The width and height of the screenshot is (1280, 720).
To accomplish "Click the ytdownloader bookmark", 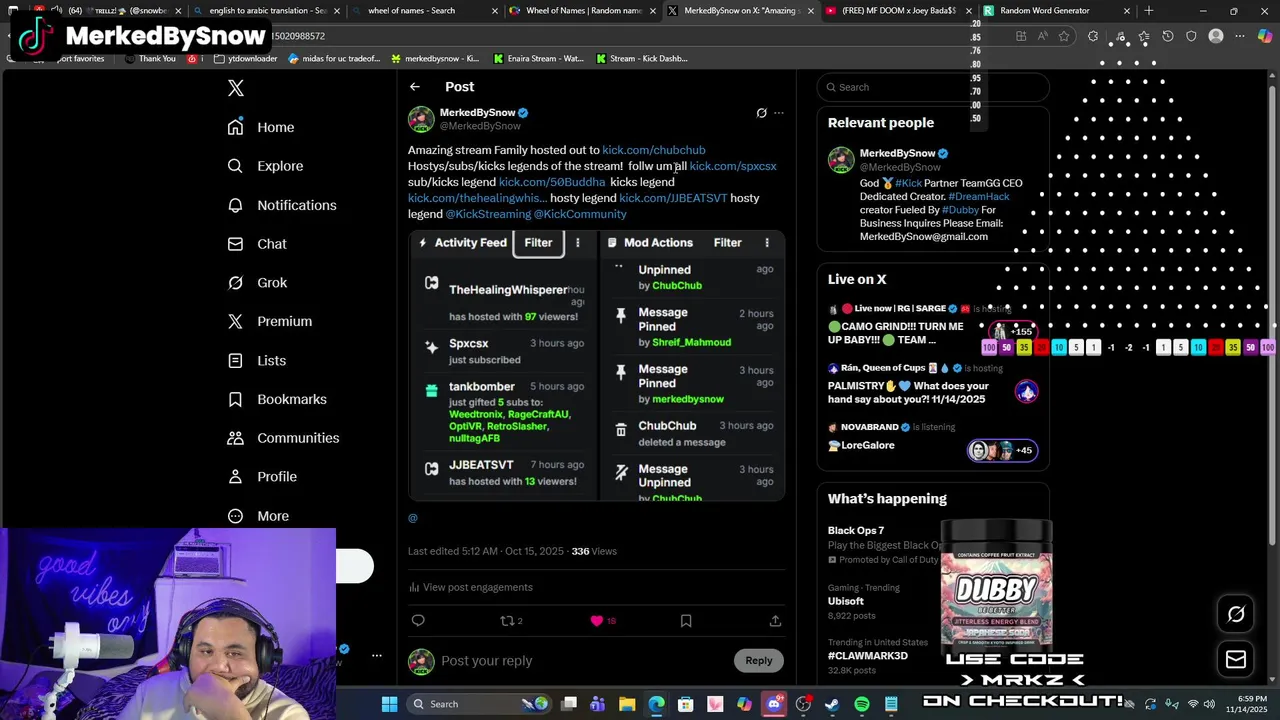I will pyautogui.click(x=248, y=58).
